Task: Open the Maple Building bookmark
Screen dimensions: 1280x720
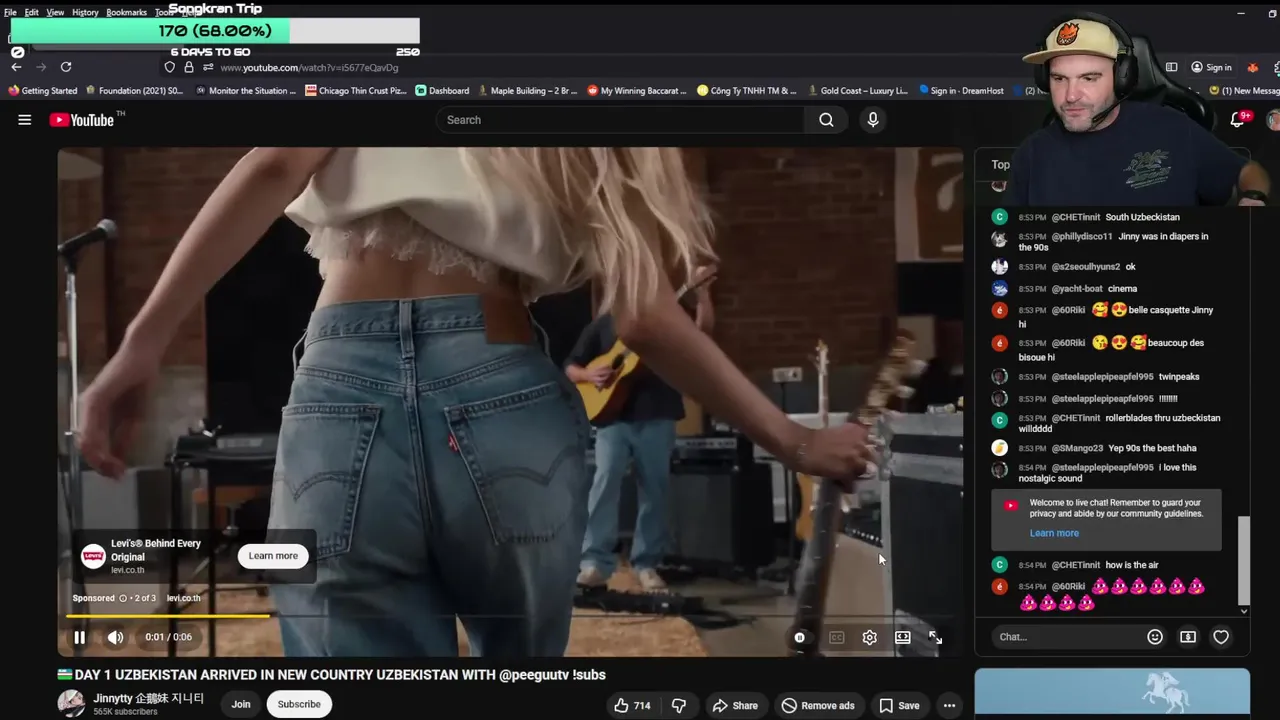Action: coord(527,90)
